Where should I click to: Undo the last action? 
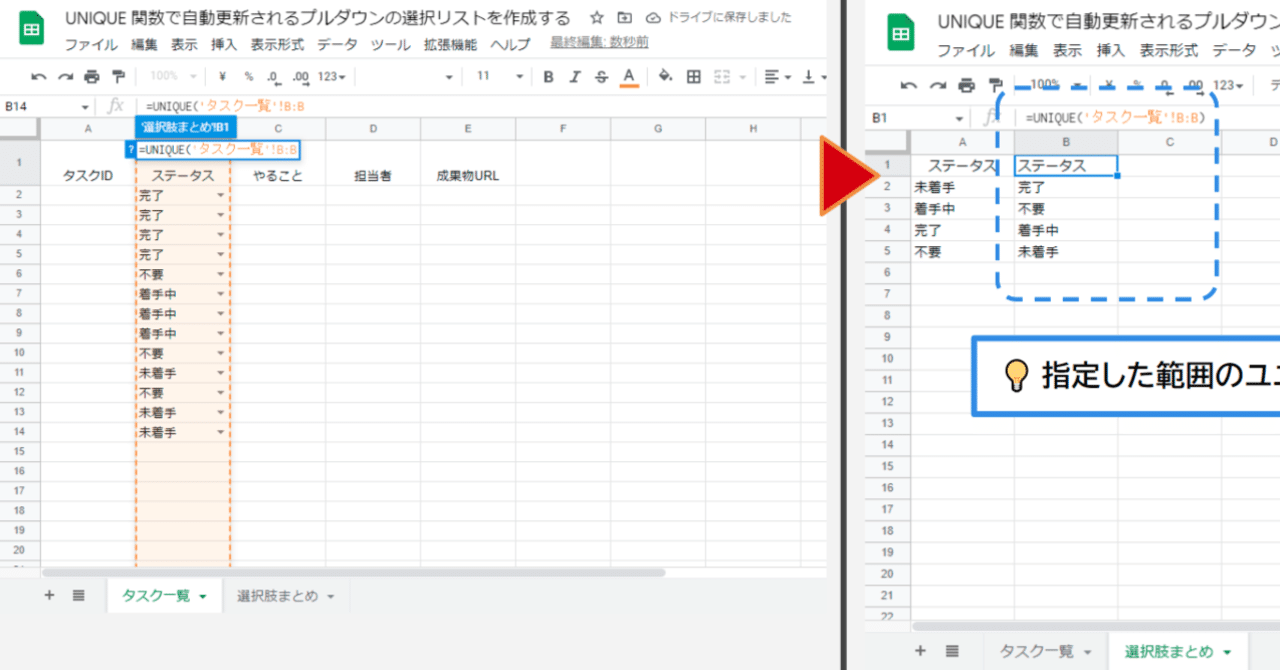pos(38,76)
